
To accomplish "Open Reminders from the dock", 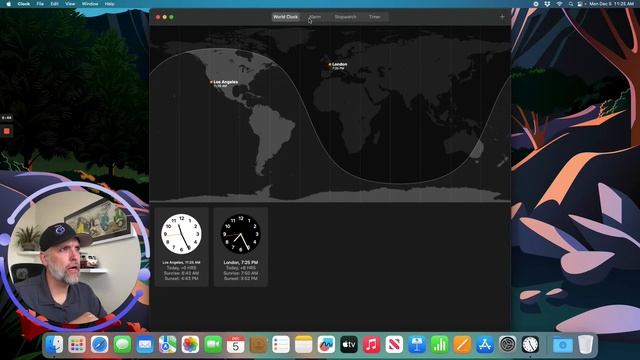I will click(281, 345).
